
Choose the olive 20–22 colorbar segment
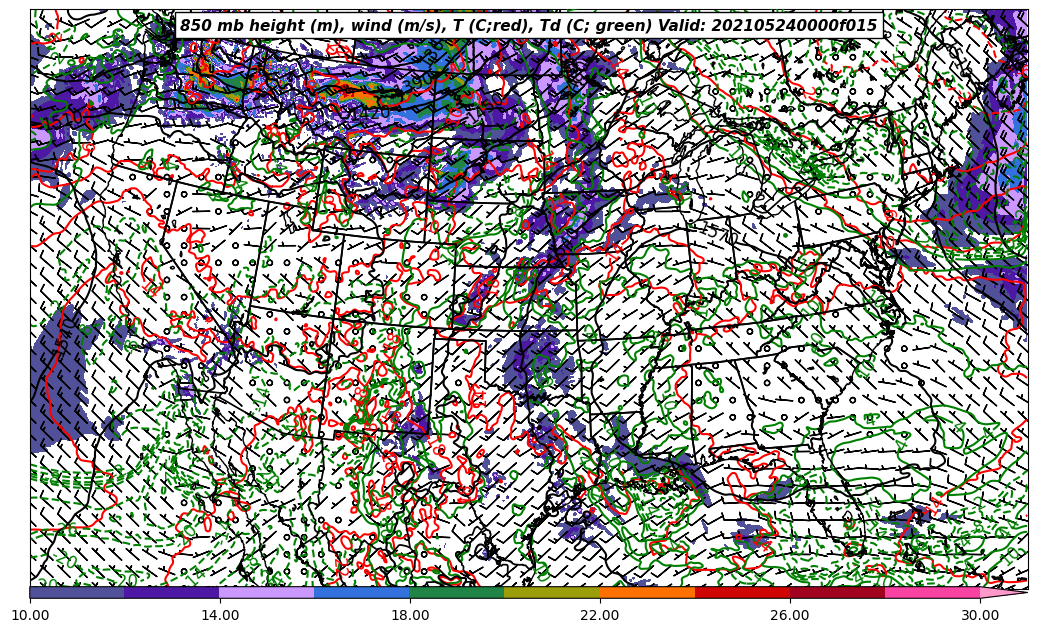point(552,592)
